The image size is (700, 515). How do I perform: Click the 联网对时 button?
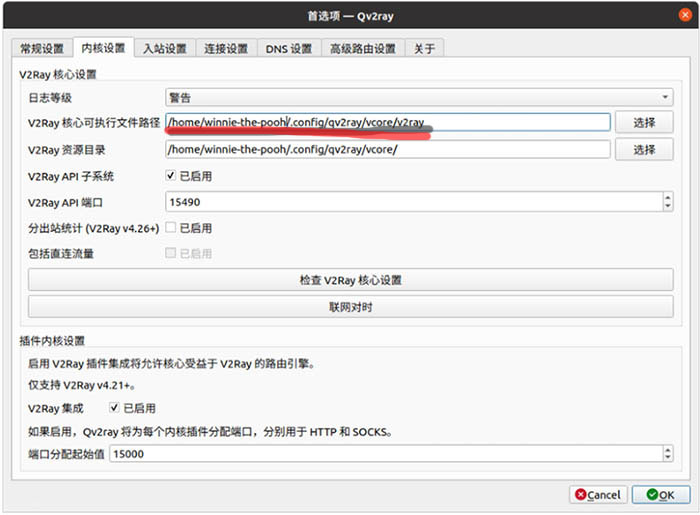point(350,307)
